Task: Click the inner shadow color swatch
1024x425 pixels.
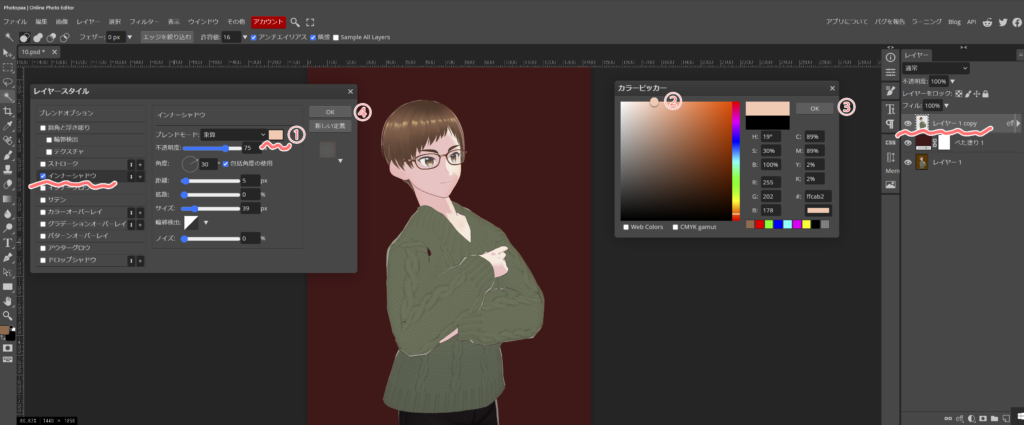Action: (276, 134)
